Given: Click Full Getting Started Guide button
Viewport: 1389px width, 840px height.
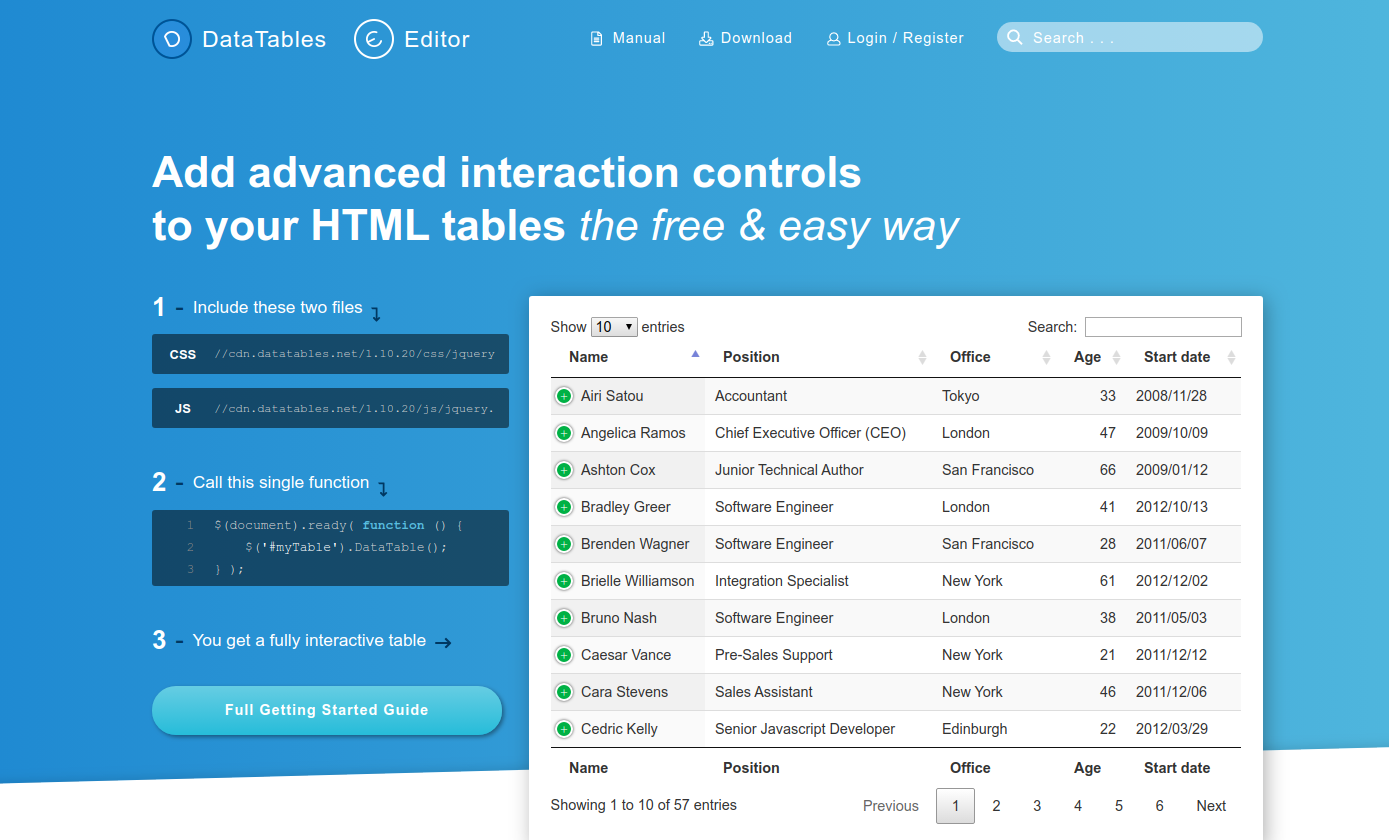Looking at the screenshot, I should [x=327, y=710].
